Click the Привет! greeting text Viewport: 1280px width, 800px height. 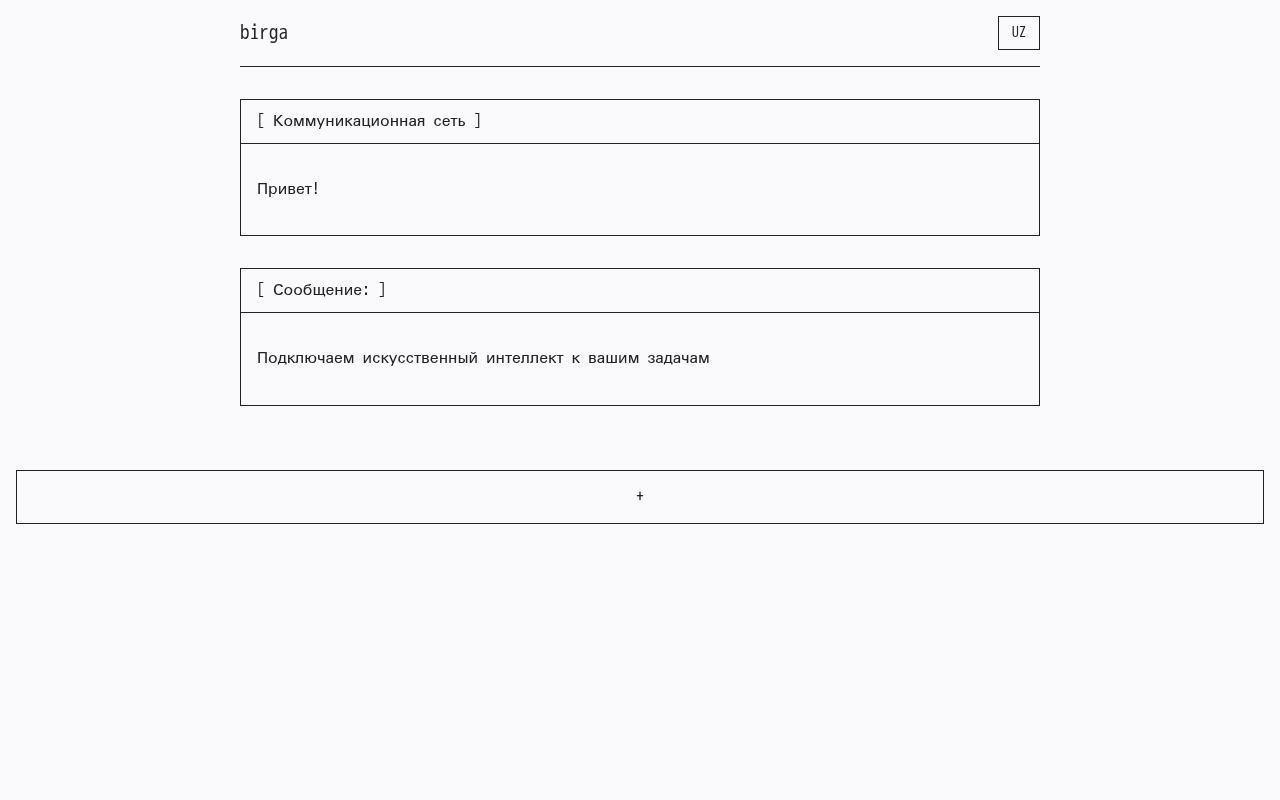pyautogui.click(x=288, y=189)
